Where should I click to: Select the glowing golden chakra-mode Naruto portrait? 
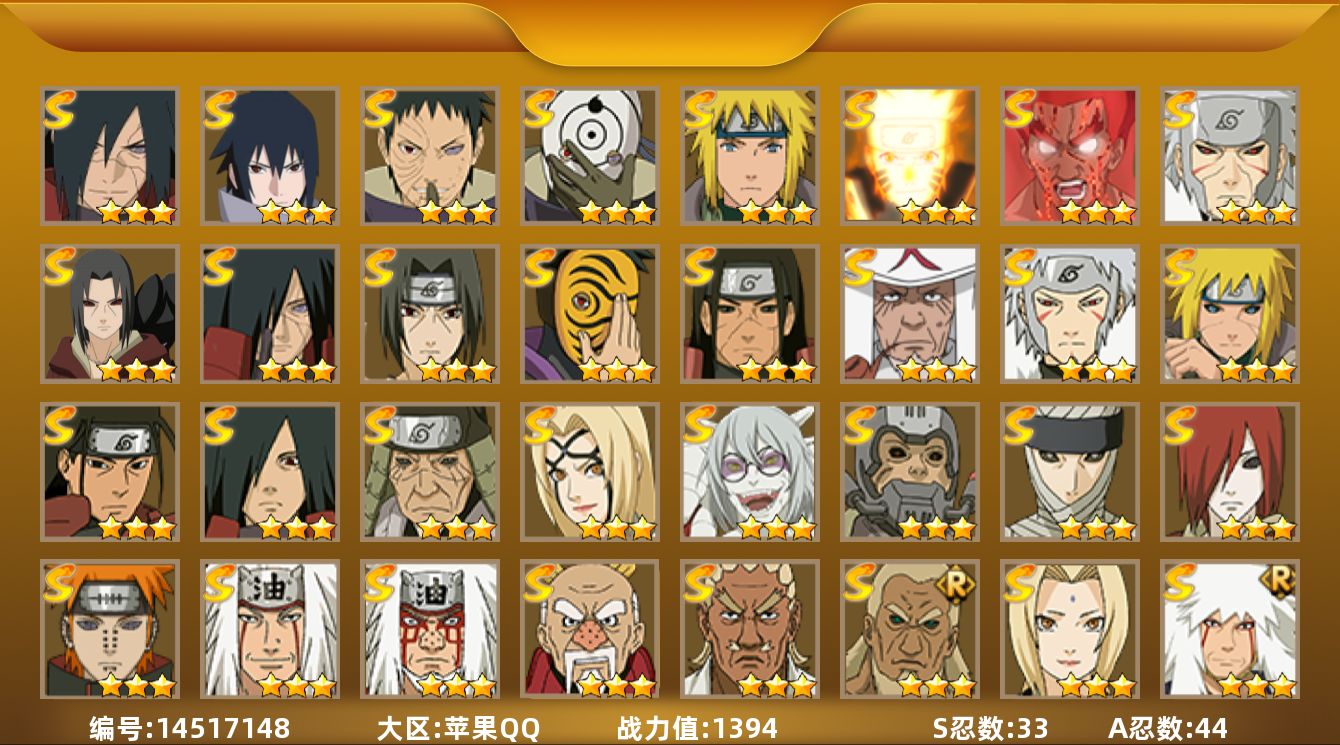[x=909, y=156]
